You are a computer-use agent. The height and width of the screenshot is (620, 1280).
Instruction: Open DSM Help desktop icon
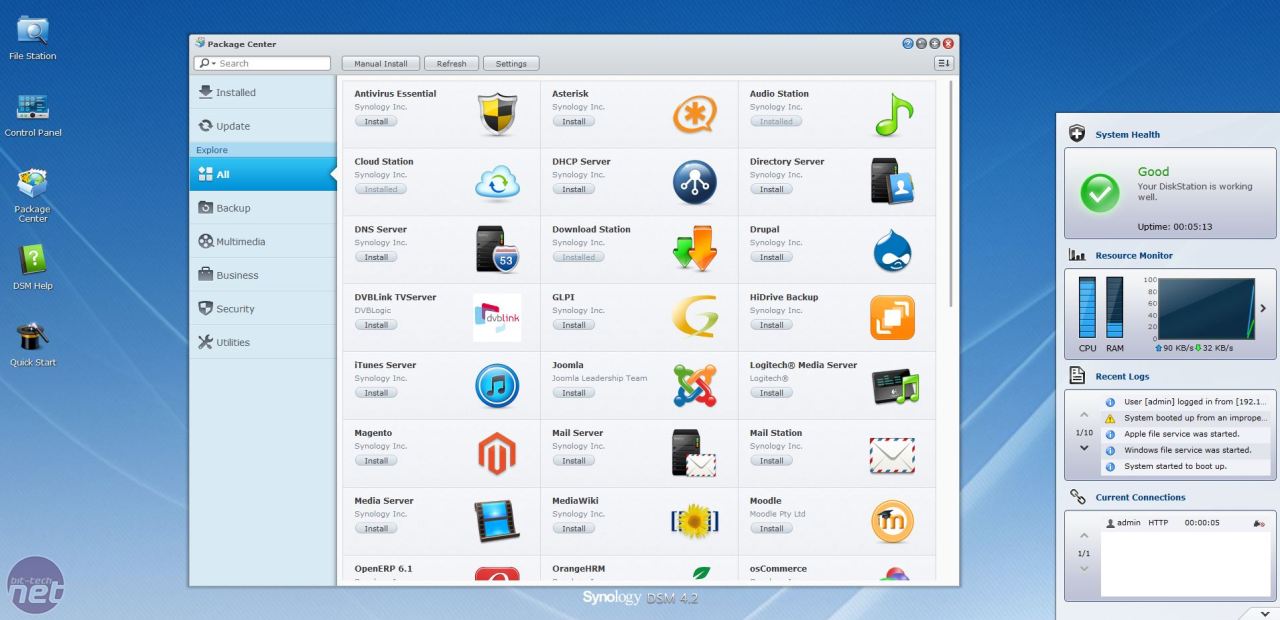(33, 267)
